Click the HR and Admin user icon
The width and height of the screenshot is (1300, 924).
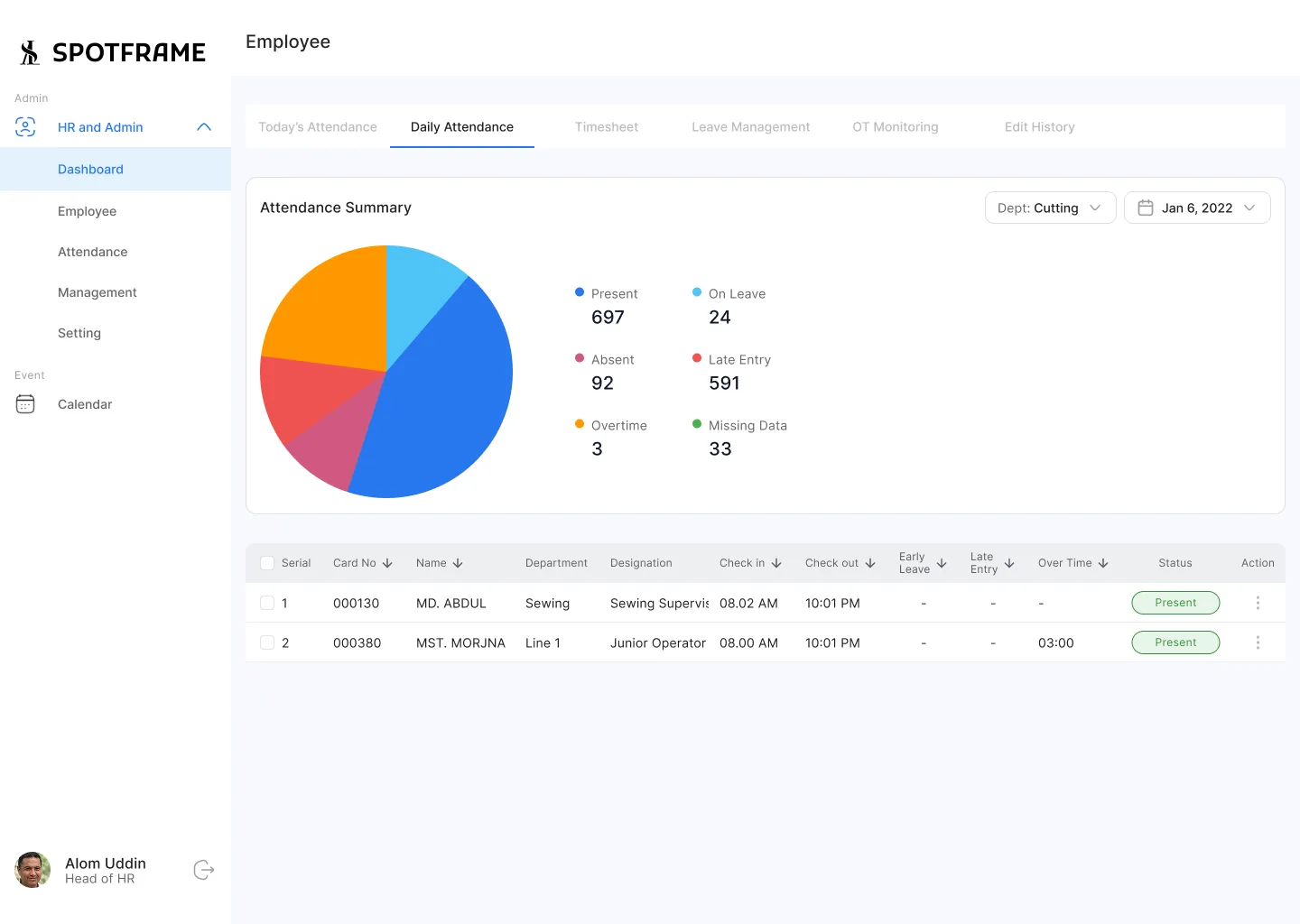[x=25, y=127]
